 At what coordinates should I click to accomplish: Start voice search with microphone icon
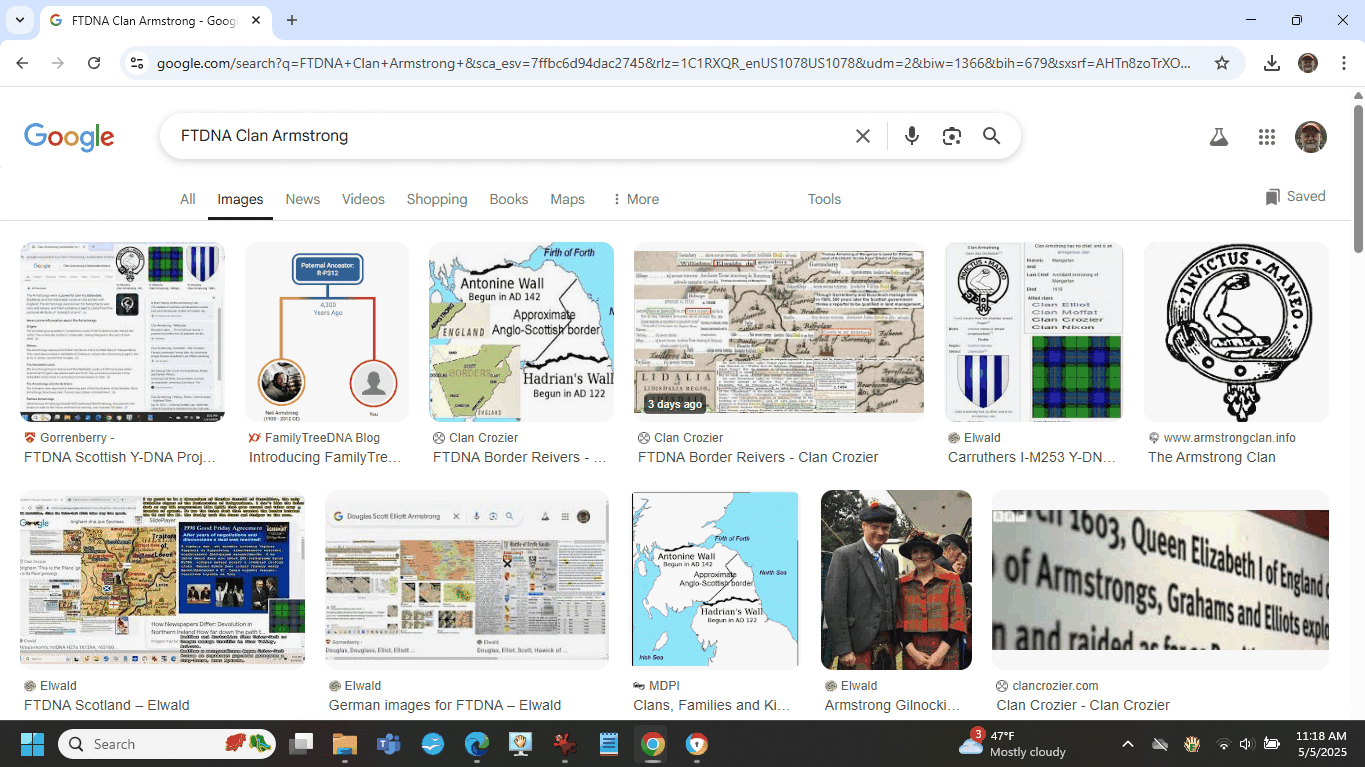(911, 136)
